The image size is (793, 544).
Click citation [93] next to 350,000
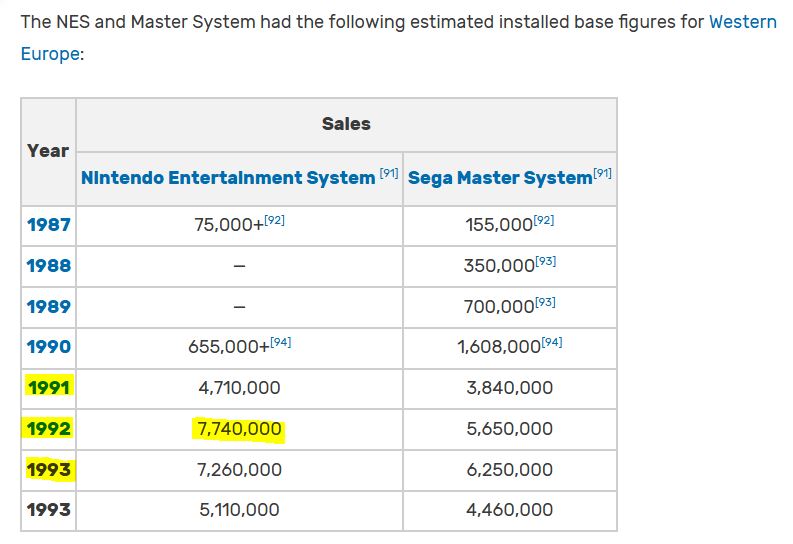coord(546,261)
